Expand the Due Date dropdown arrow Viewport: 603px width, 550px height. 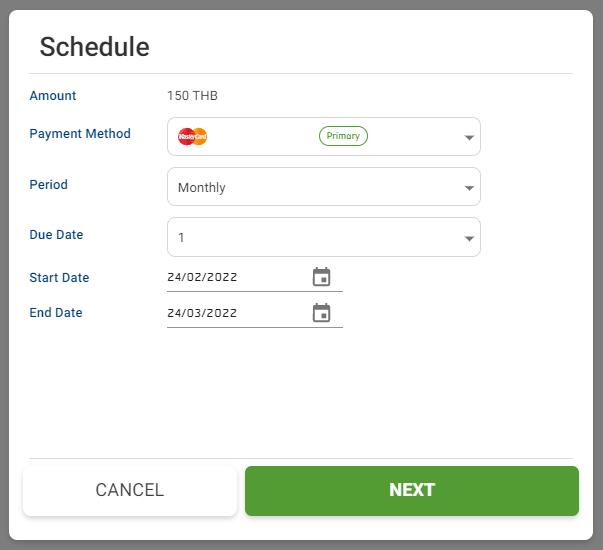[469, 238]
